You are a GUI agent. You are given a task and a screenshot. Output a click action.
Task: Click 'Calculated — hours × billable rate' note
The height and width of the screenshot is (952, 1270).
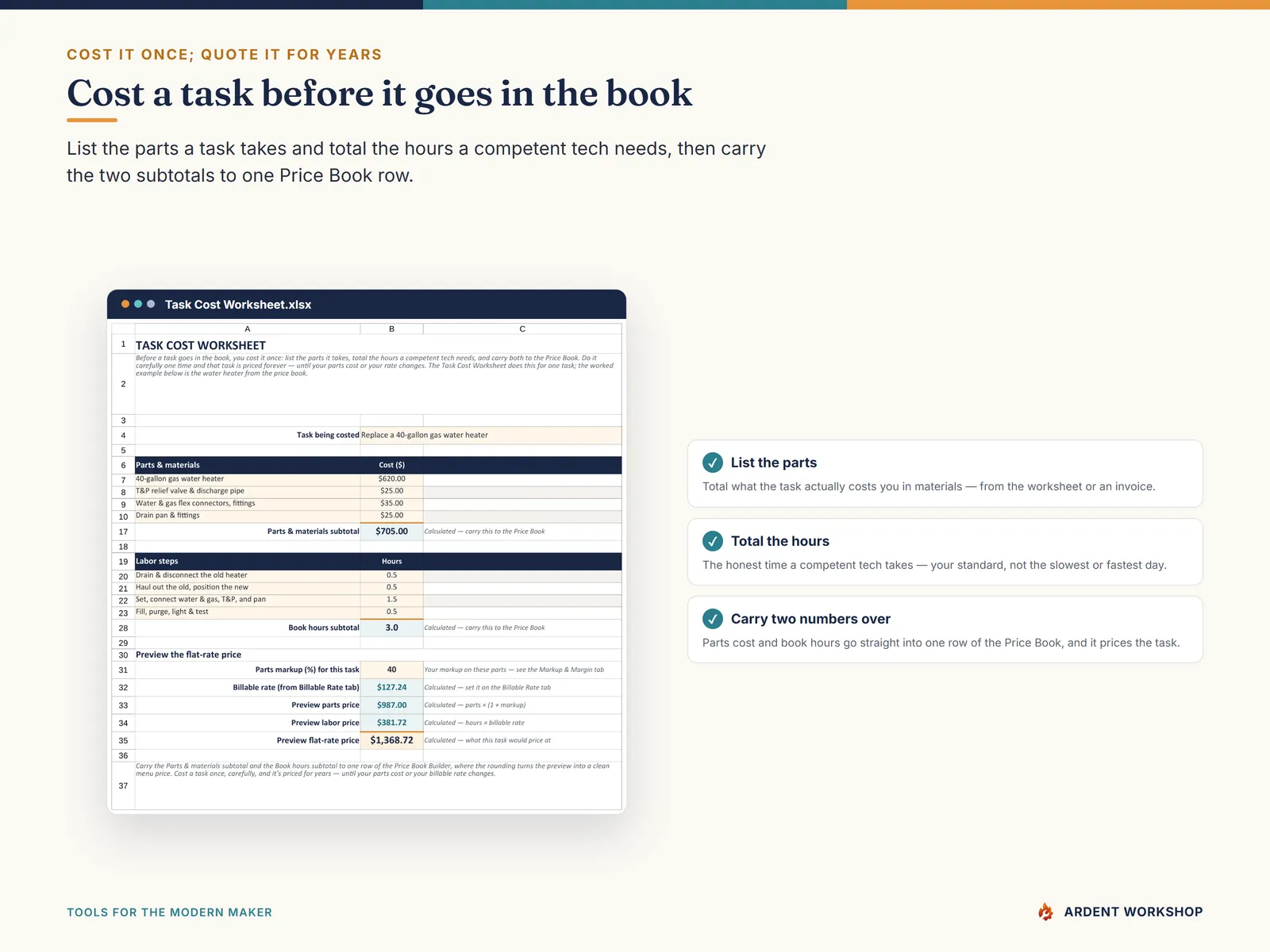(474, 723)
